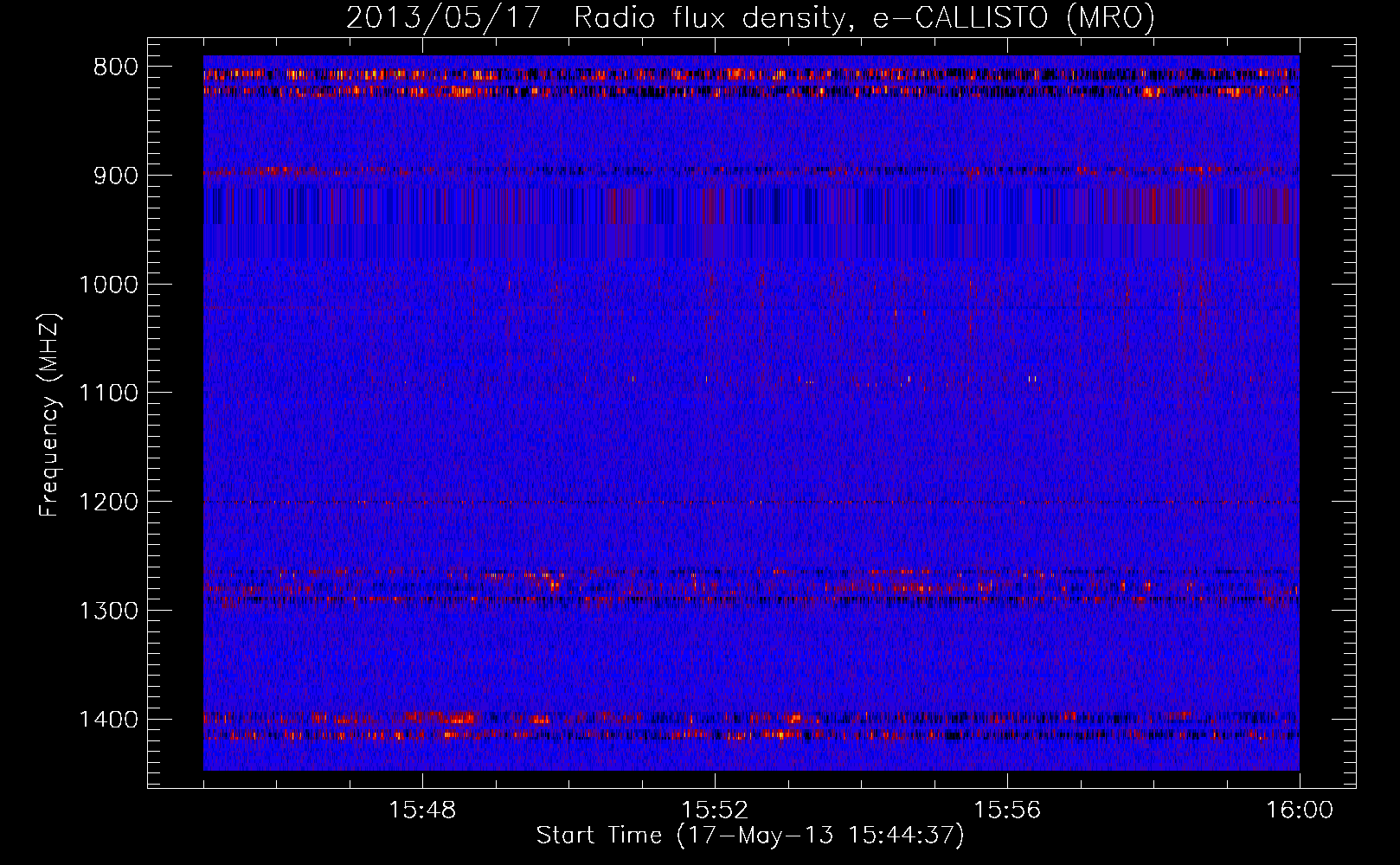Click the 15:56 time tick label

click(1007, 811)
